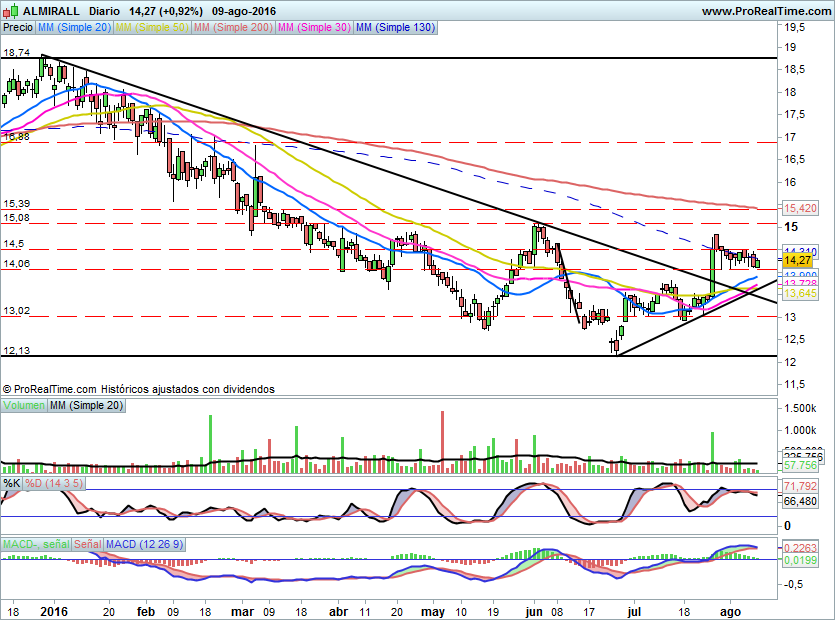Click the -0,5 MACD axis value
Screen dimensions: 835x620
pos(793,584)
